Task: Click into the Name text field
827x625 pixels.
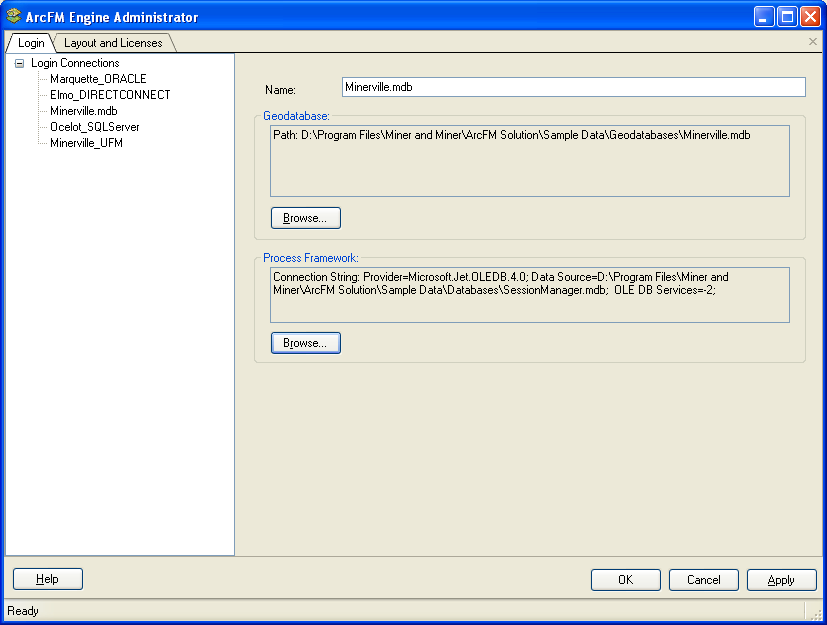Action: pyautogui.click(x=572, y=87)
